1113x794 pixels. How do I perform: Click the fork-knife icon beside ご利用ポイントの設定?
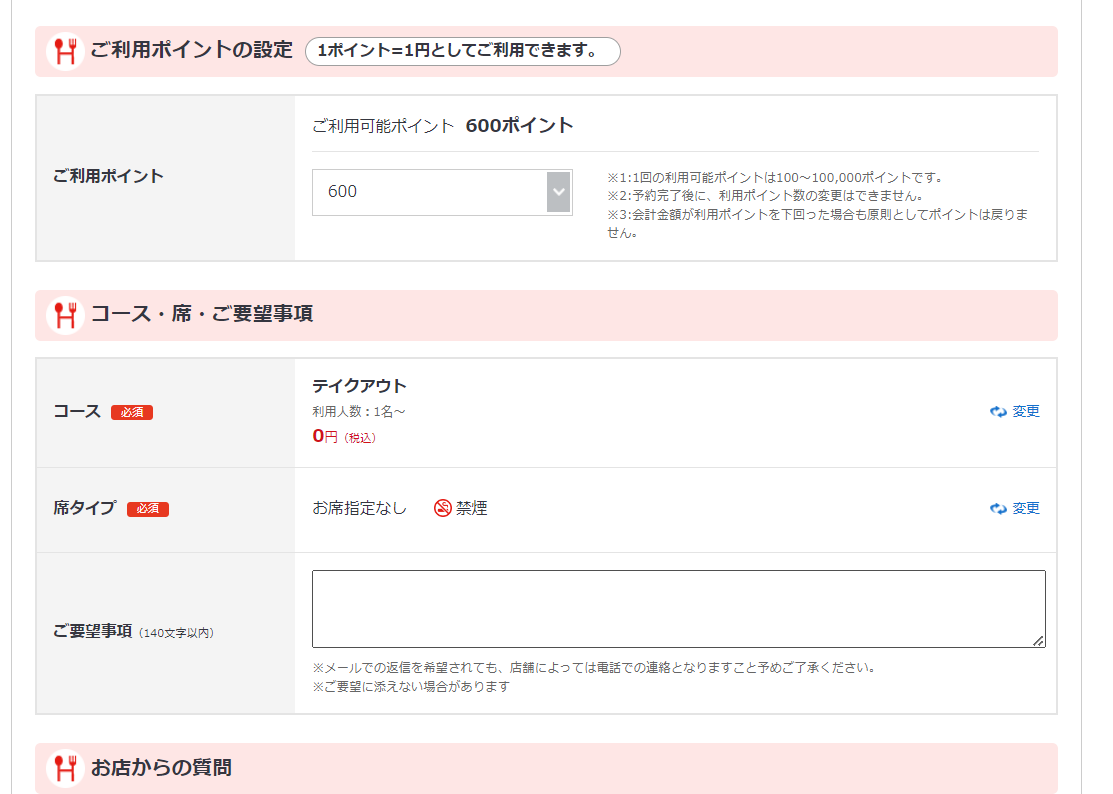point(65,51)
